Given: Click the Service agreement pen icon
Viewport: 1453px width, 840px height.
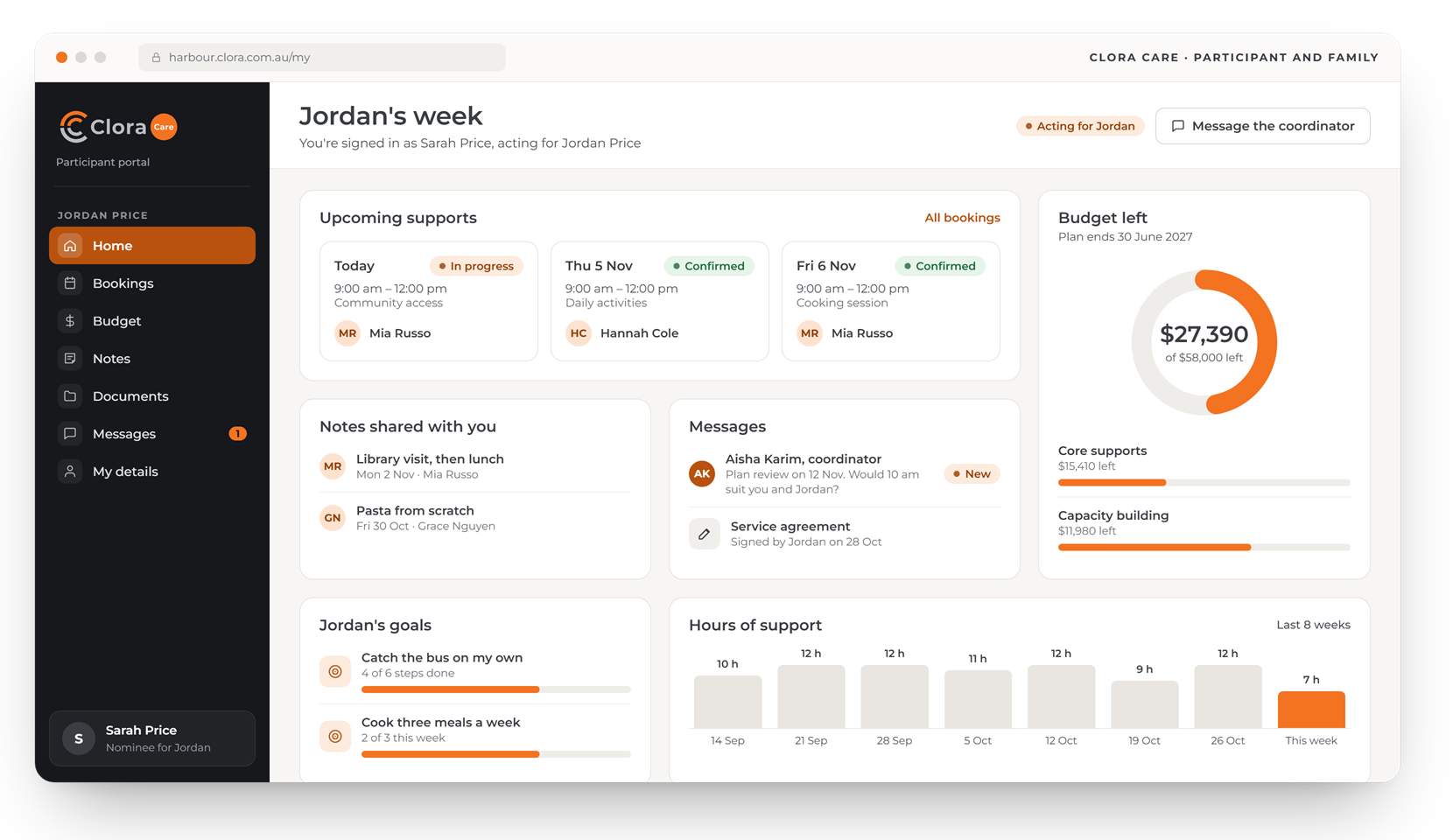Looking at the screenshot, I should pos(705,534).
